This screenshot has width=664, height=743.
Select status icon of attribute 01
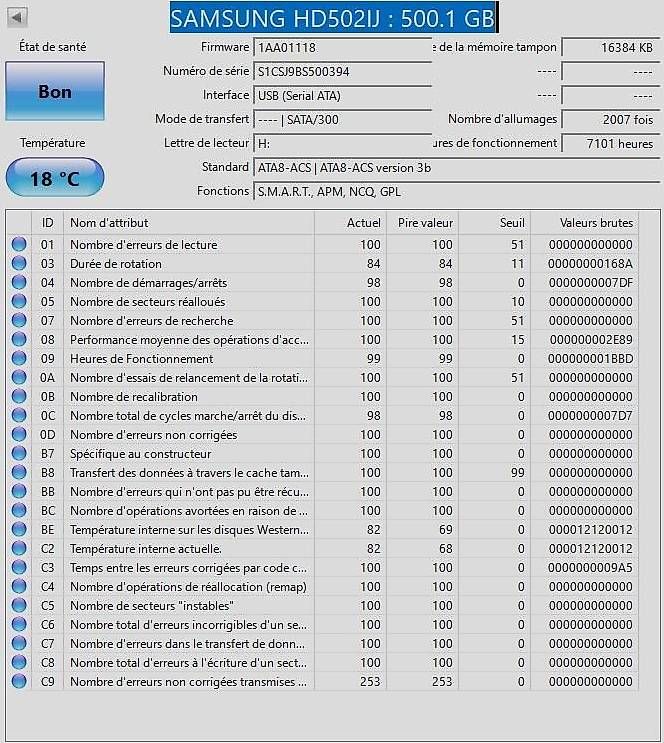[19, 245]
